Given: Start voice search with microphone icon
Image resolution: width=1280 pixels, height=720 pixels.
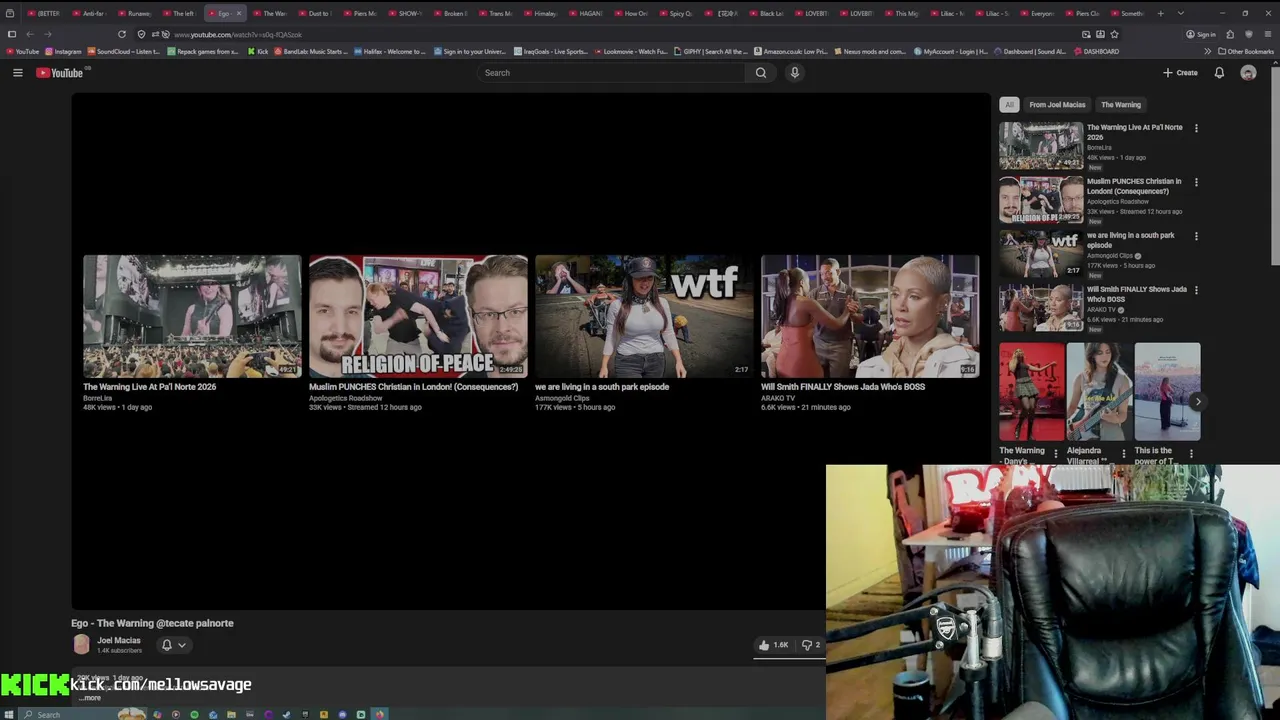Looking at the screenshot, I should click(795, 72).
